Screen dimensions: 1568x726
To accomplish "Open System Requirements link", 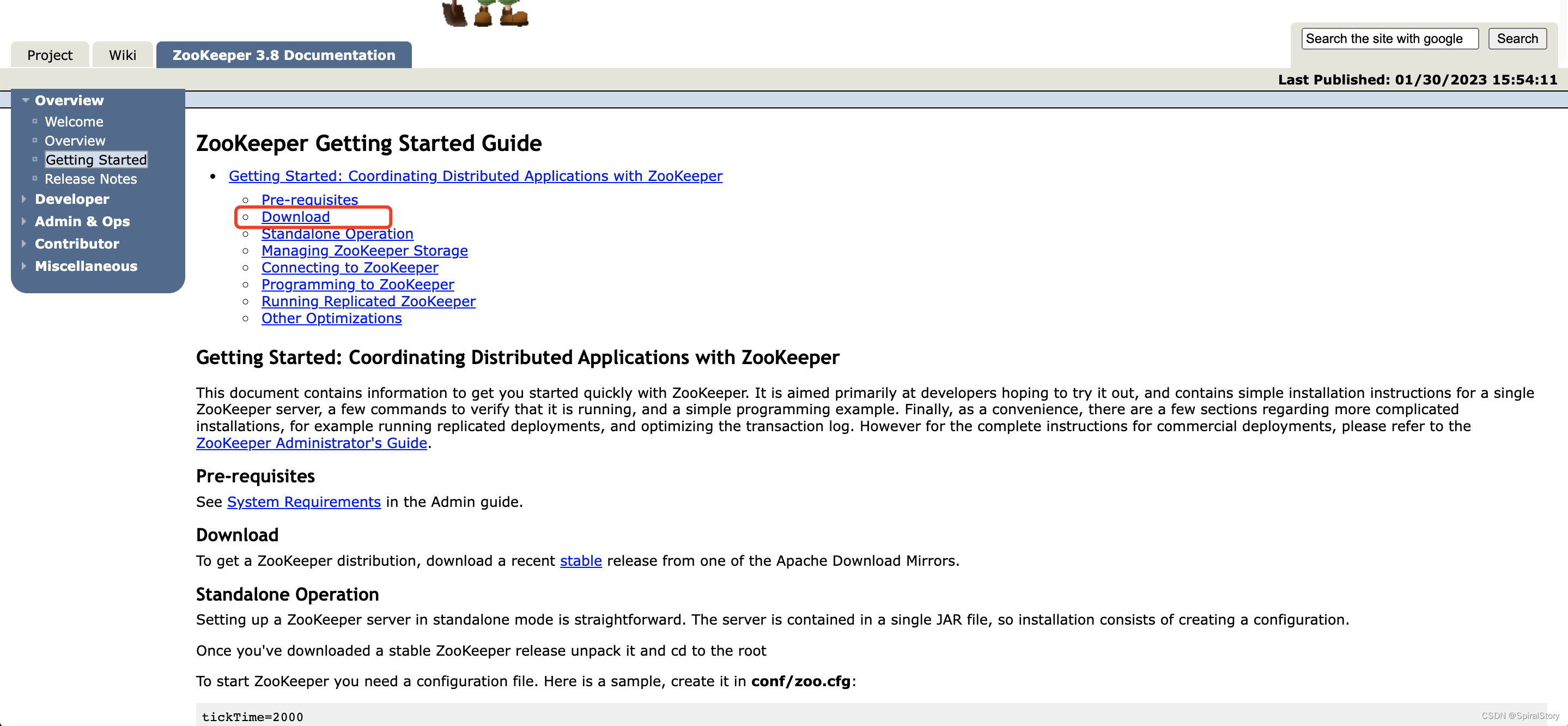I will click(x=304, y=502).
